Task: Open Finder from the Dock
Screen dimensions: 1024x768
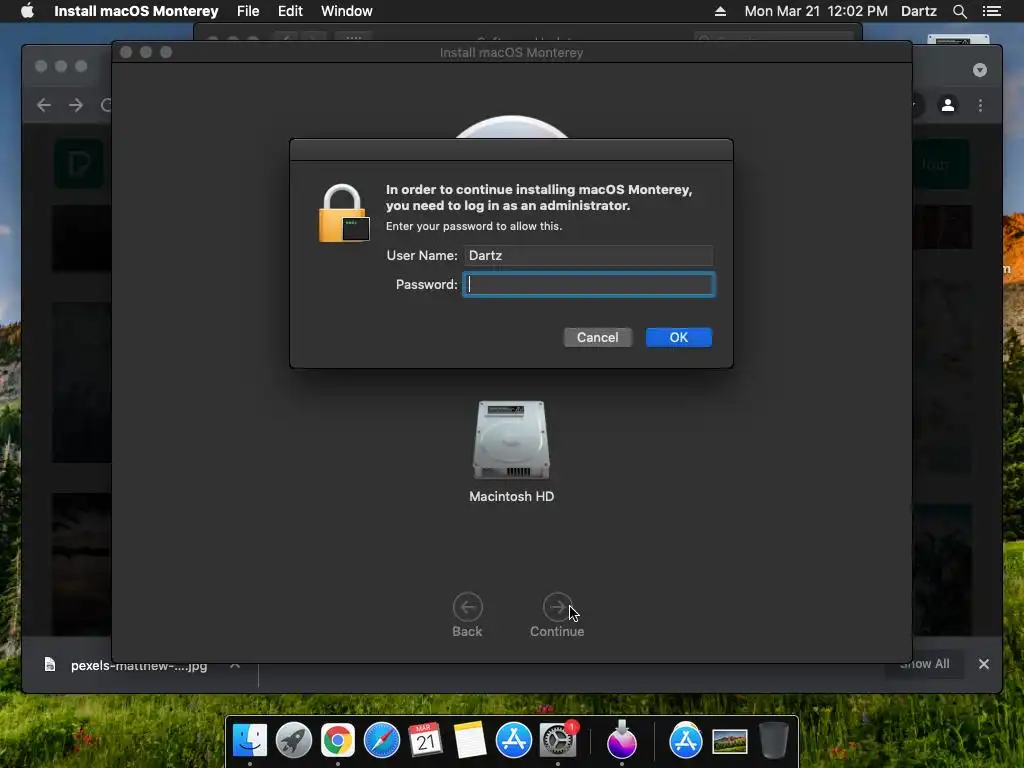Action: coord(250,741)
